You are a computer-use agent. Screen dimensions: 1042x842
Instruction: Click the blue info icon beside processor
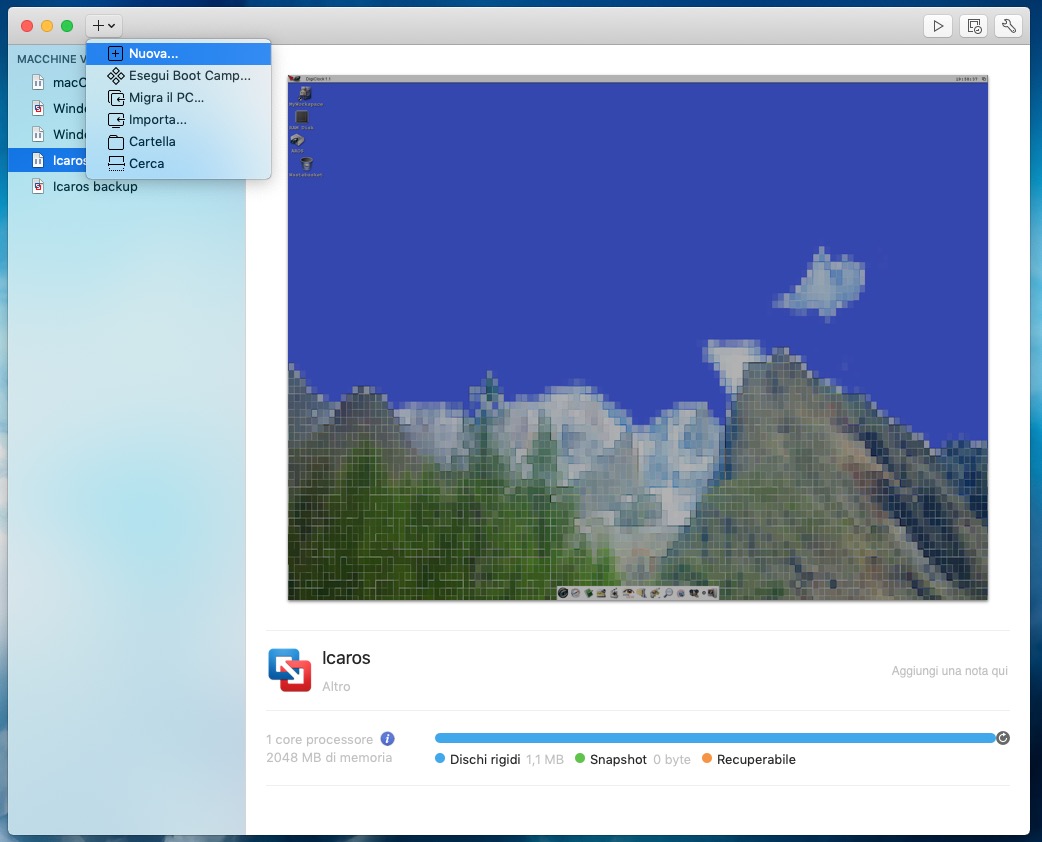coord(388,739)
